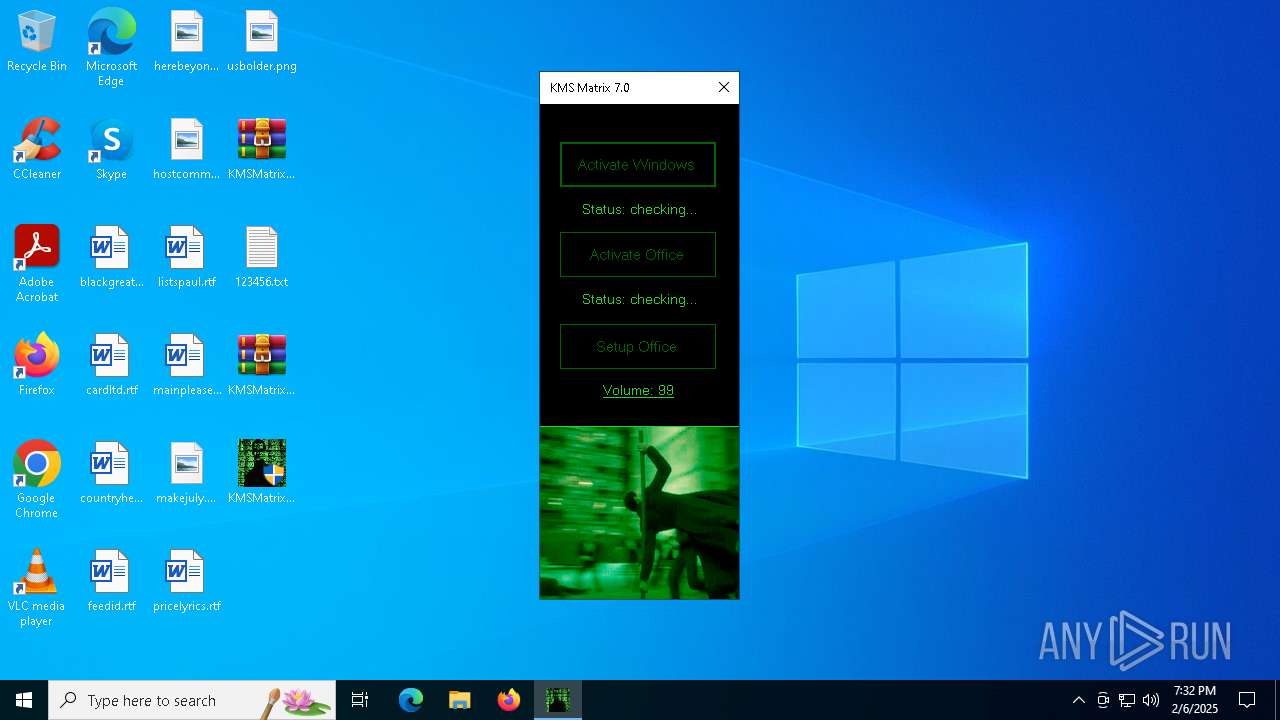Select the Microsoft Edge desktop shortcut
The image size is (1280, 720).
point(111,48)
